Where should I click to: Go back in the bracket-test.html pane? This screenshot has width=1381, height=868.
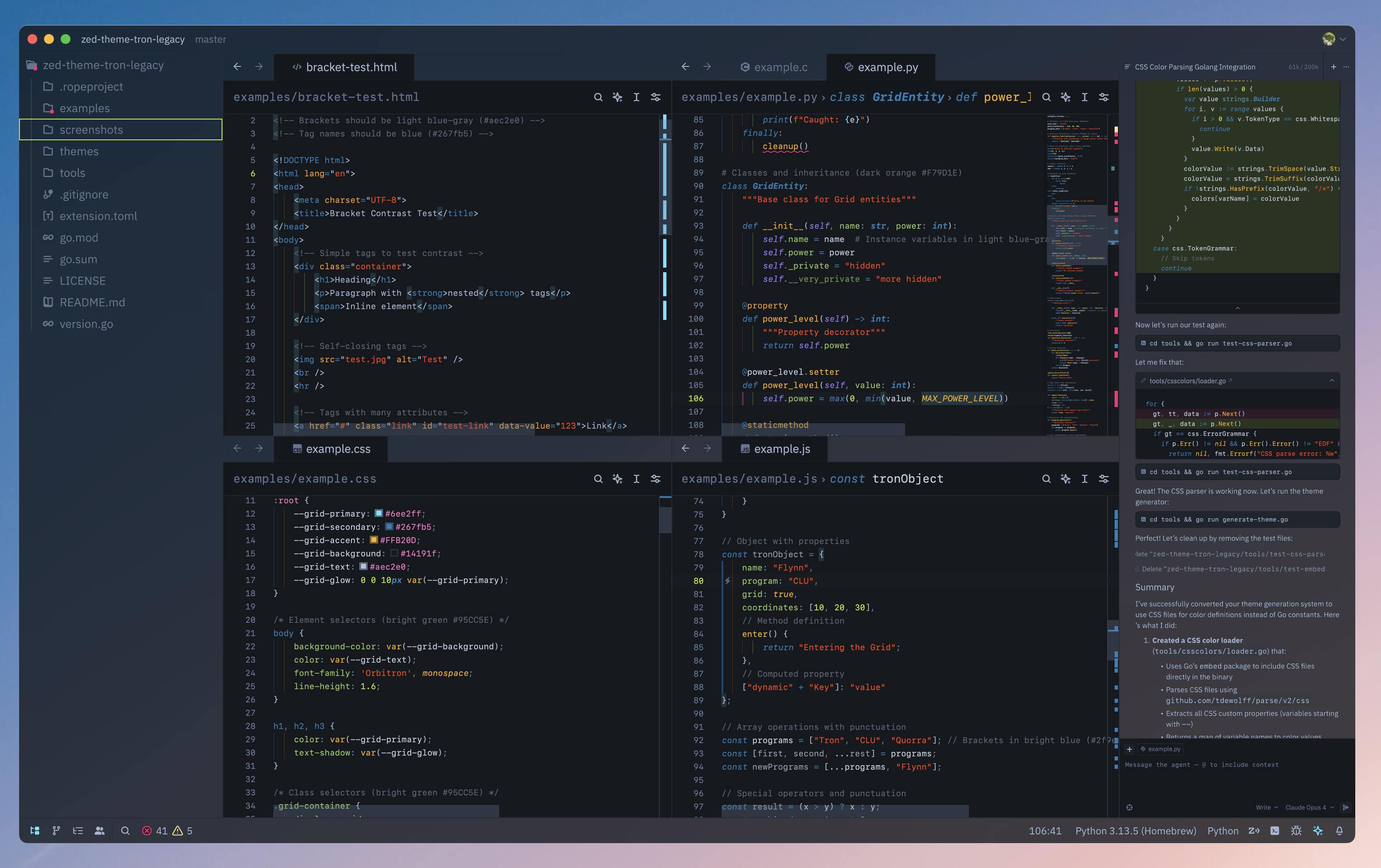tap(237, 66)
